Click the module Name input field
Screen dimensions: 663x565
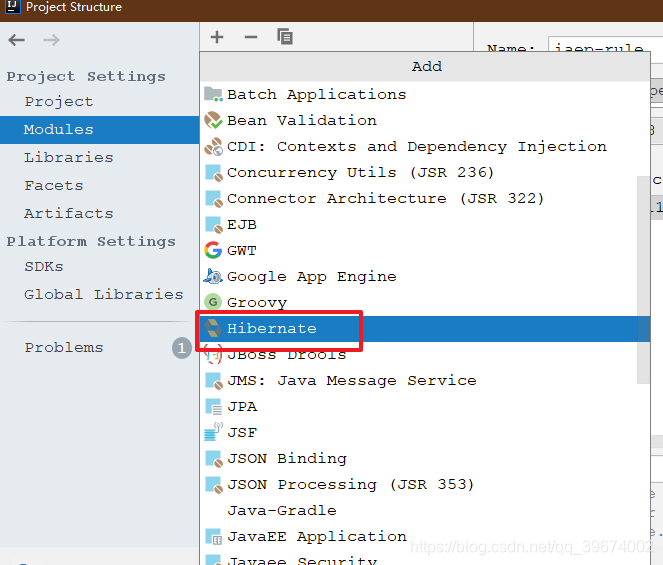(x=605, y=46)
